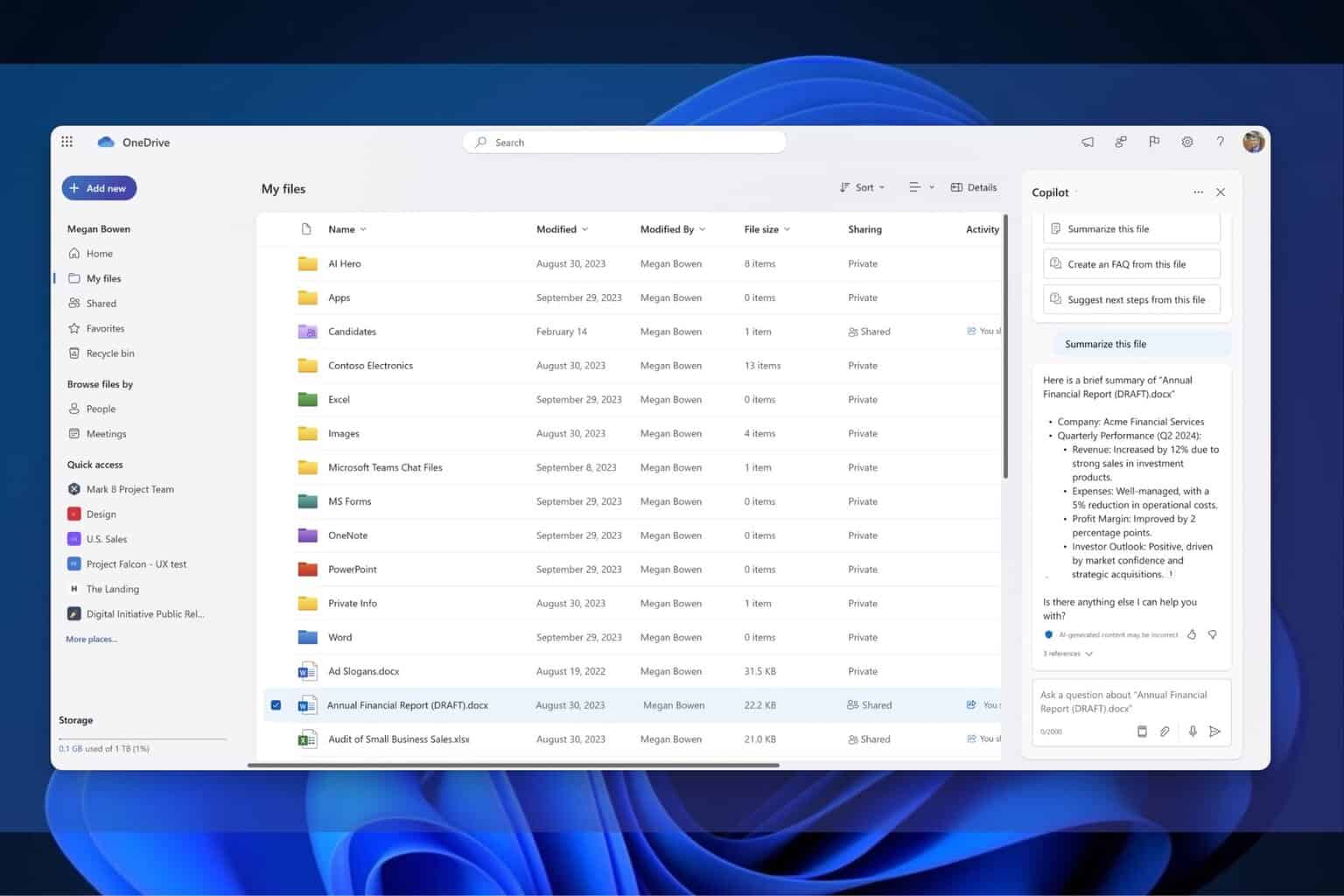This screenshot has height=896, width=1344.
Task: Open the Settings gear
Action: pos(1187,142)
